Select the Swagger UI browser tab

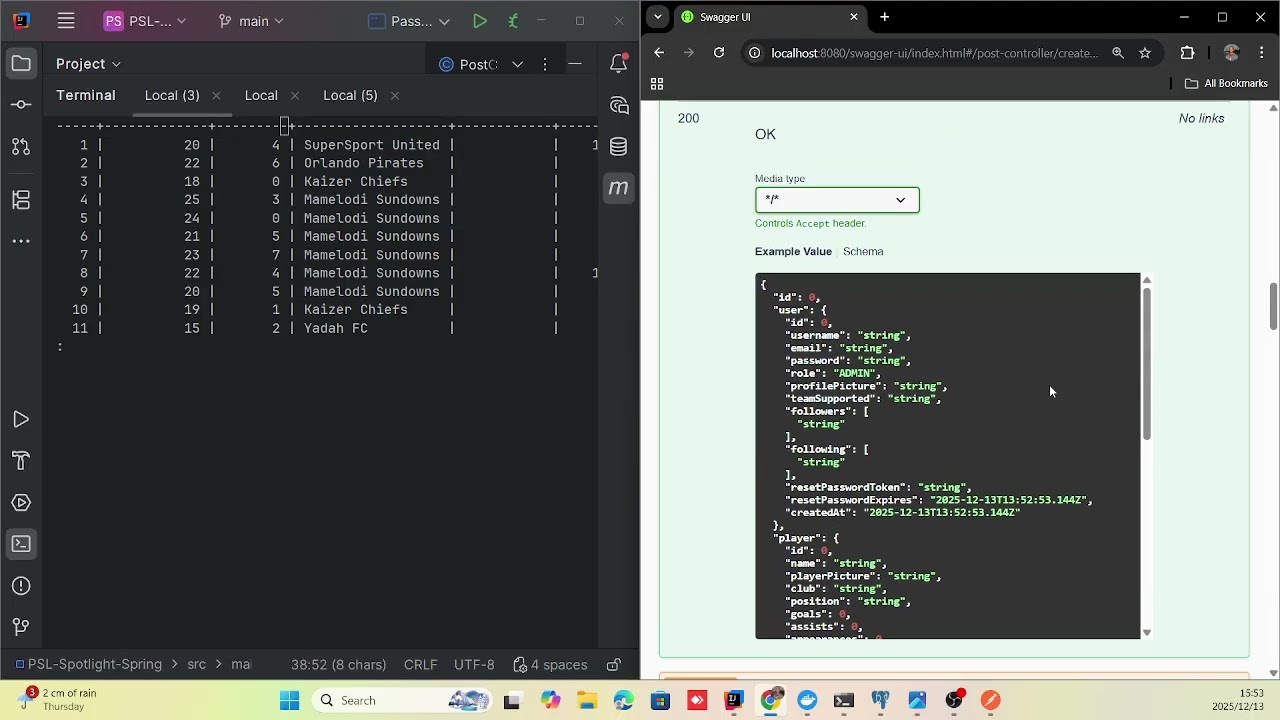(x=767, y=17)
